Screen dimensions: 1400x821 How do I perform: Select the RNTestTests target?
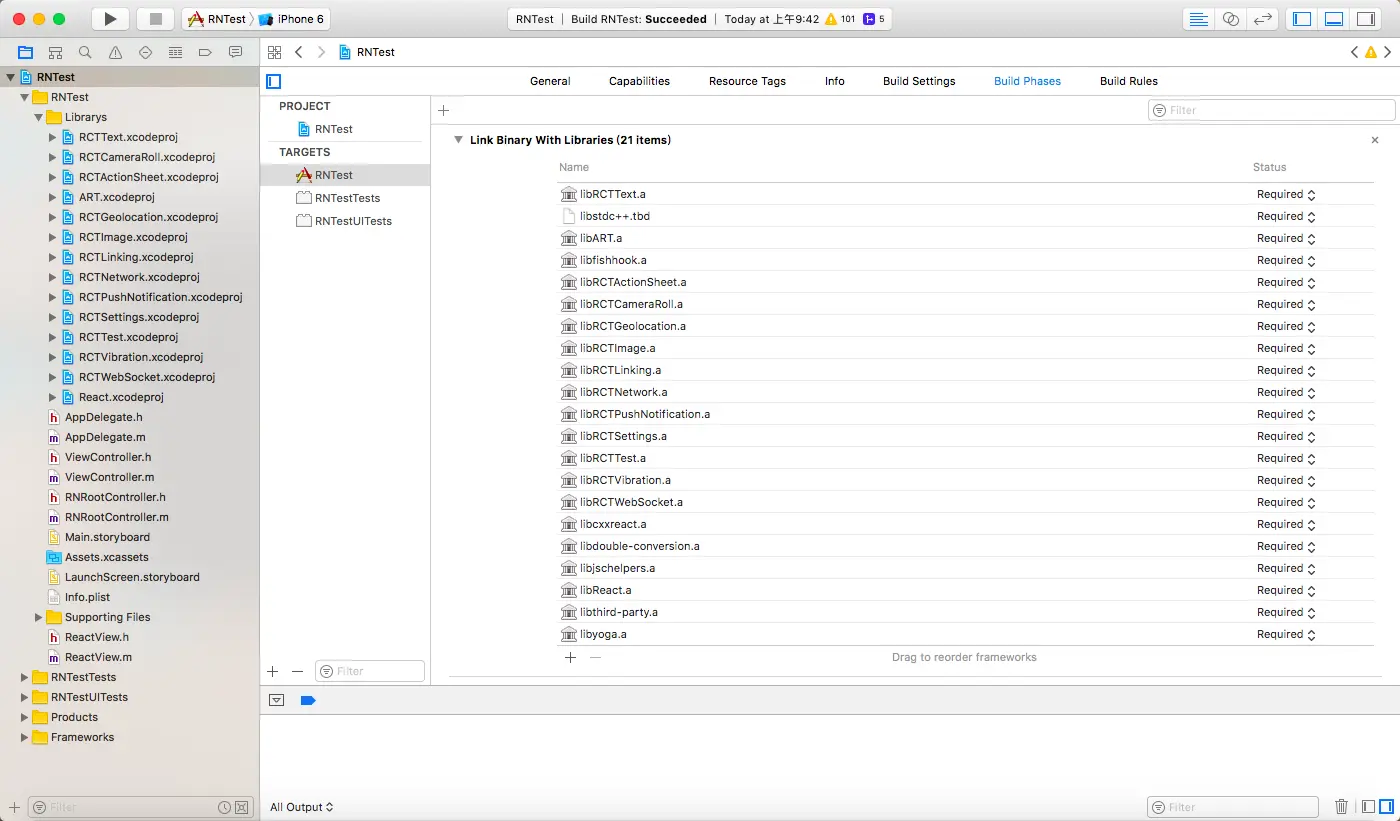tap(345, 198)
